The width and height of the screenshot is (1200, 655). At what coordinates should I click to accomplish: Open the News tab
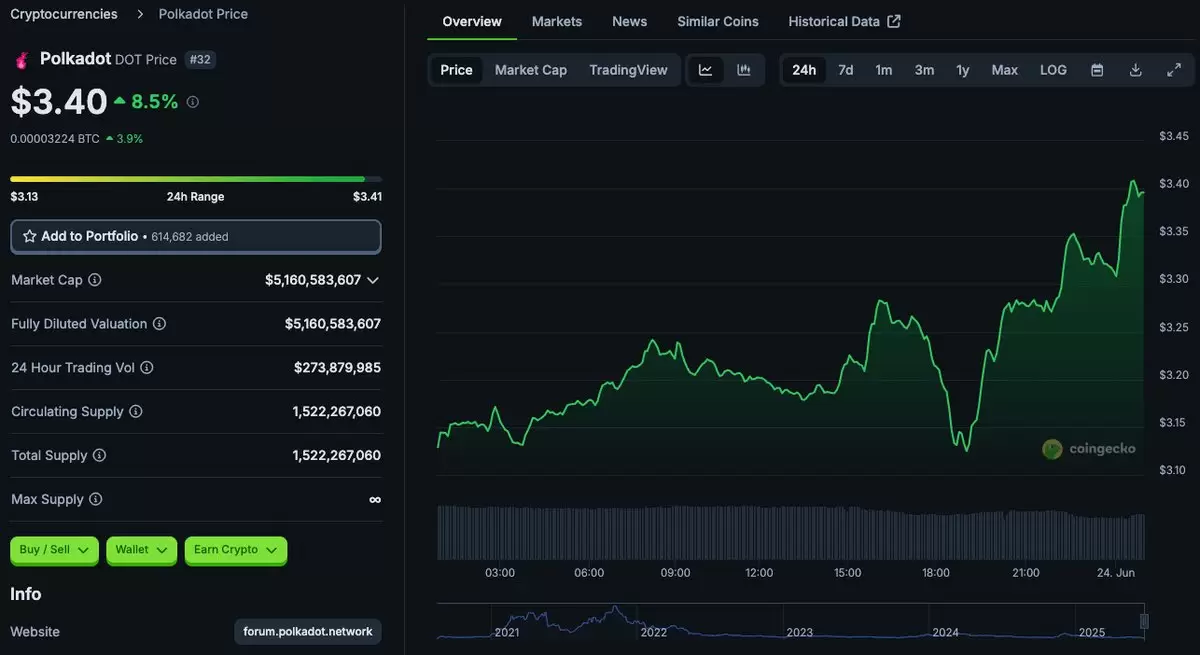click(x=630, y=21)
